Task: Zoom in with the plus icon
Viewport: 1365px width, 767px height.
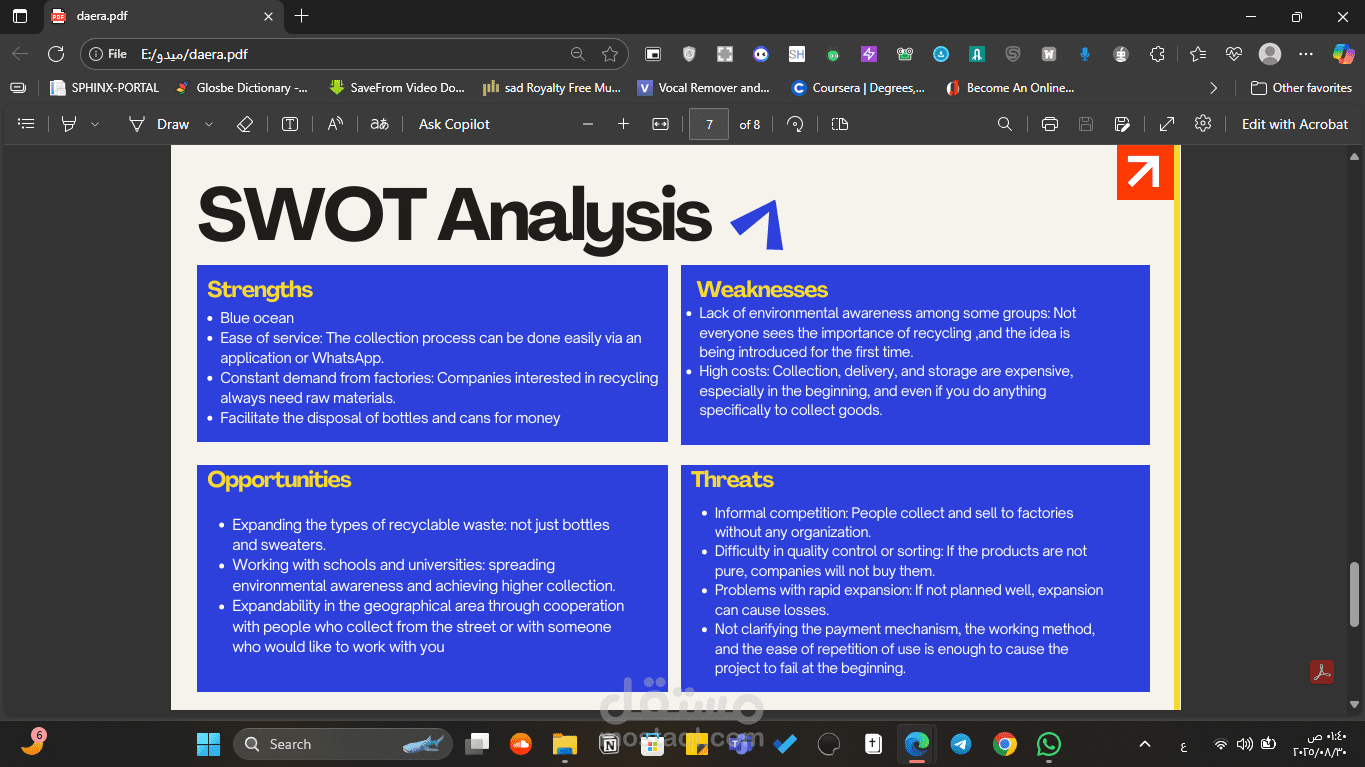Action: (x=623, y=124)
